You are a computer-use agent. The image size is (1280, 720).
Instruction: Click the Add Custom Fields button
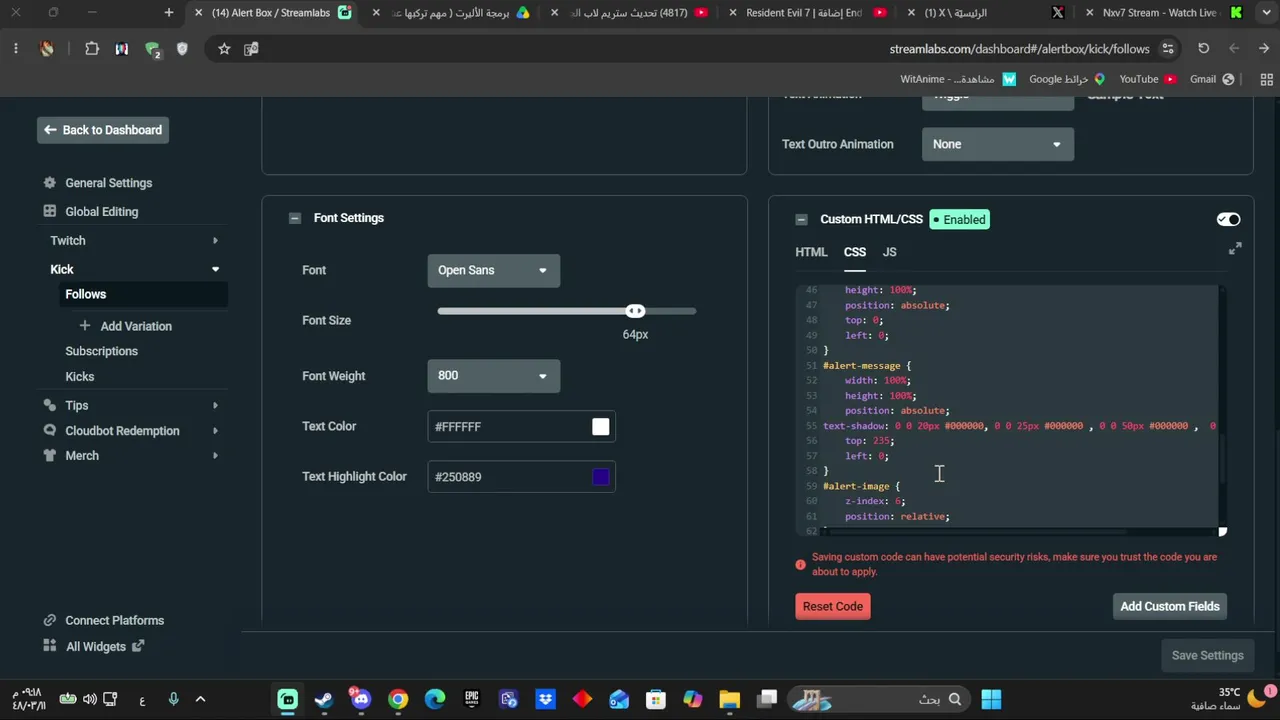tap(1170, 606)
